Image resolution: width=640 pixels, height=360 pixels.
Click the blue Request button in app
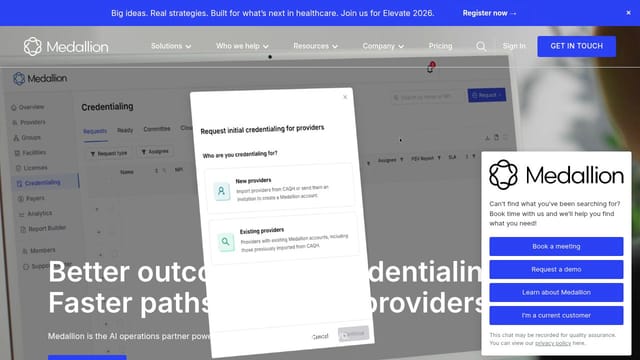tap(487, 95)
